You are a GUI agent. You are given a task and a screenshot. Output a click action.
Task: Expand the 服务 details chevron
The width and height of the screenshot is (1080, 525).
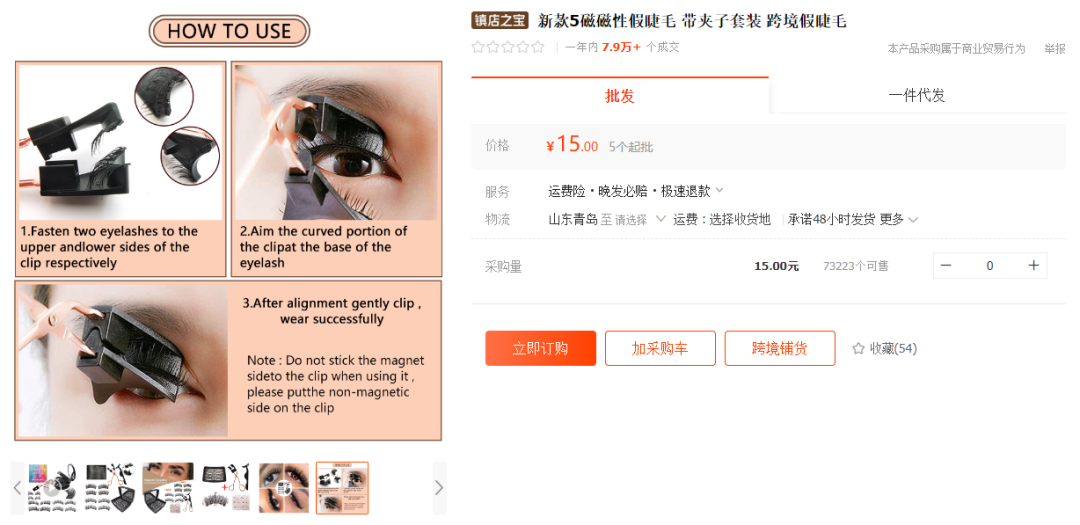coord(719,189)
